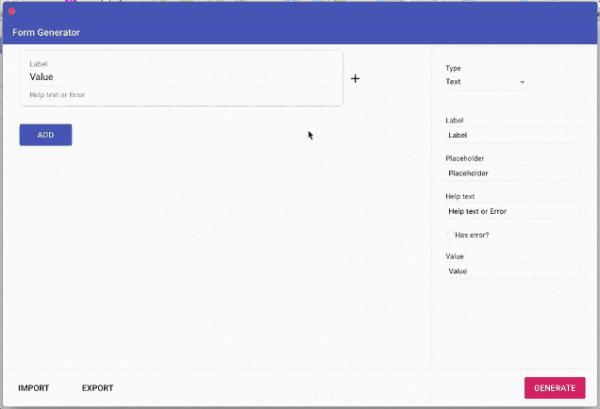The width and height of the screenshot is (600, 409).
Task: Click the EXPORT button
Action: point(98,388)
